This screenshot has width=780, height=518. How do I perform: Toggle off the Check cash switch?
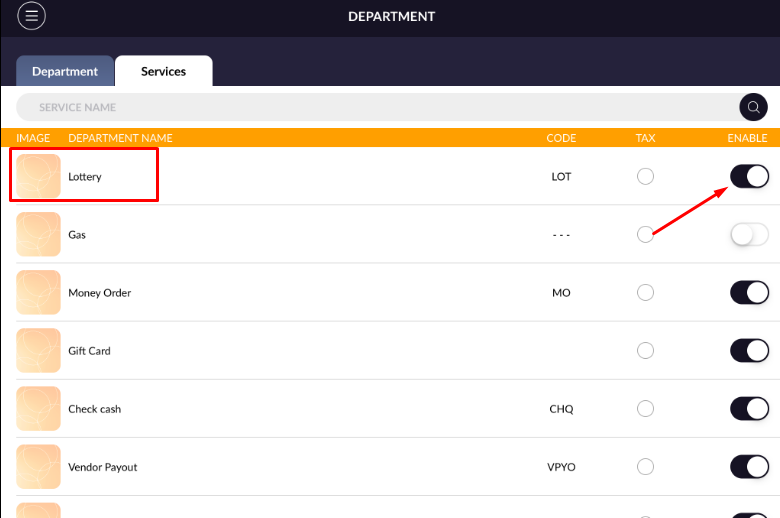(749, 409)
